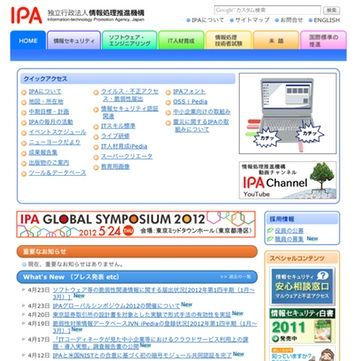Screen dimensions: 360x361
Task: Open the OSS iPedia link
Action: pyautogui.click(x=190, y=102)
